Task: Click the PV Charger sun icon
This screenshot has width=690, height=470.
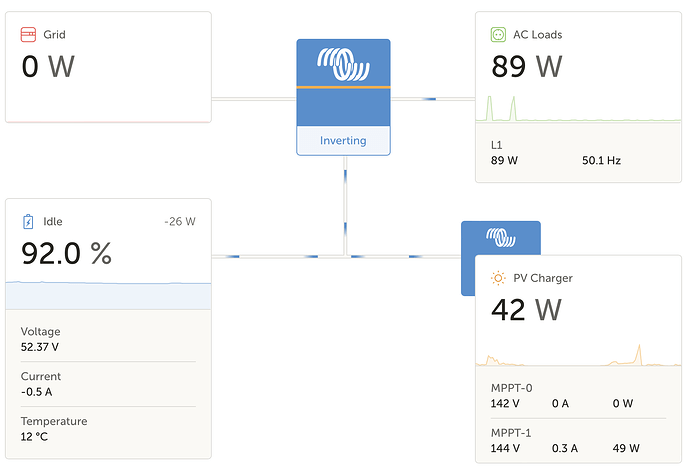Action: tap(498, 278)
